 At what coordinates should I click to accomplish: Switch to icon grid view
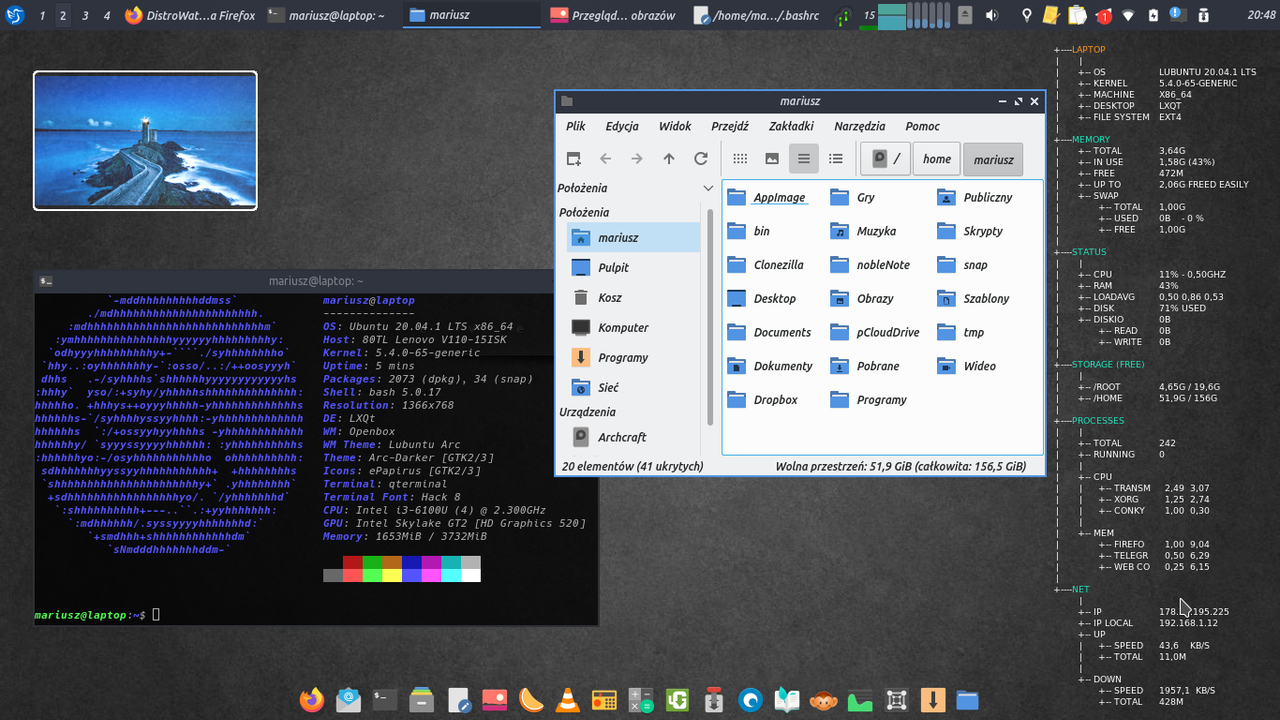pos(740,159)
